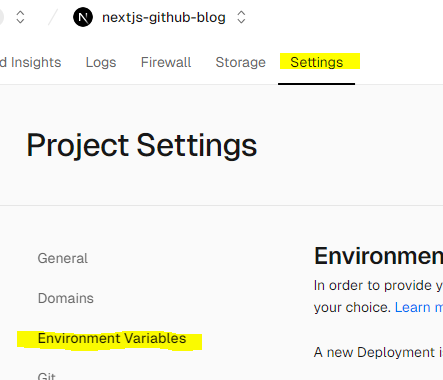Switch to the Insights tab
The height and width of the screenshot is (380, 443).
click(x=31, y=62)
